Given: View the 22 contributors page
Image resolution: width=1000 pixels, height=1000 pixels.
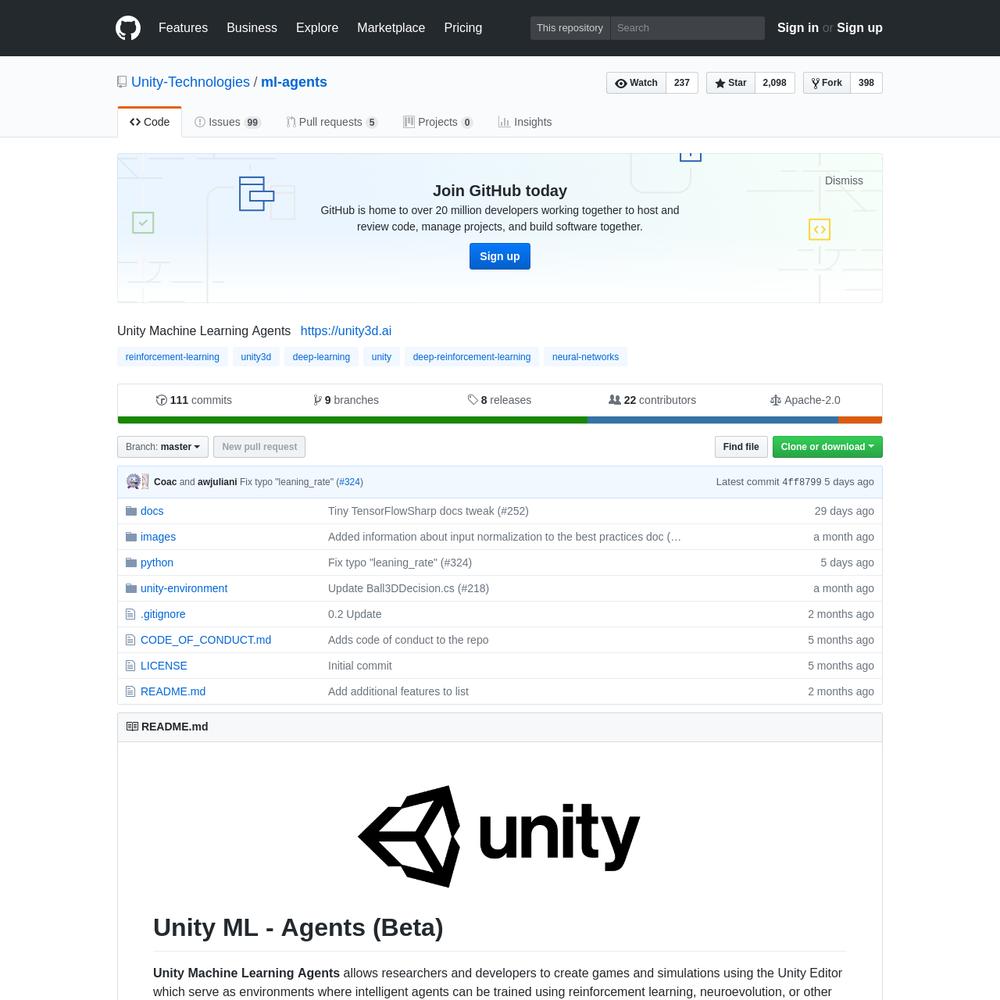Looking at the screenshot, I should click(652, 400).
